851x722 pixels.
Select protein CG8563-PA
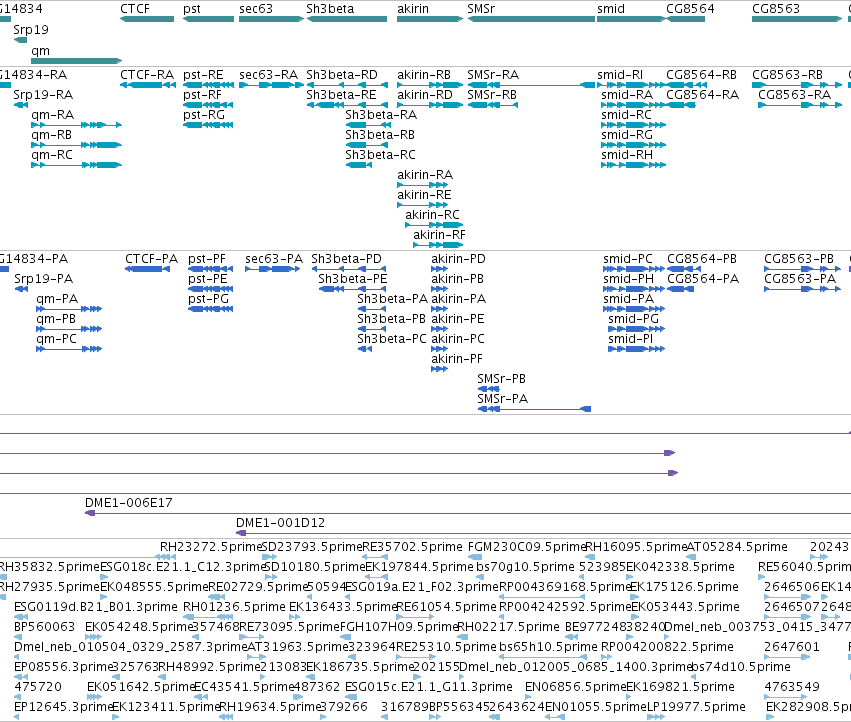coord(803,289)
